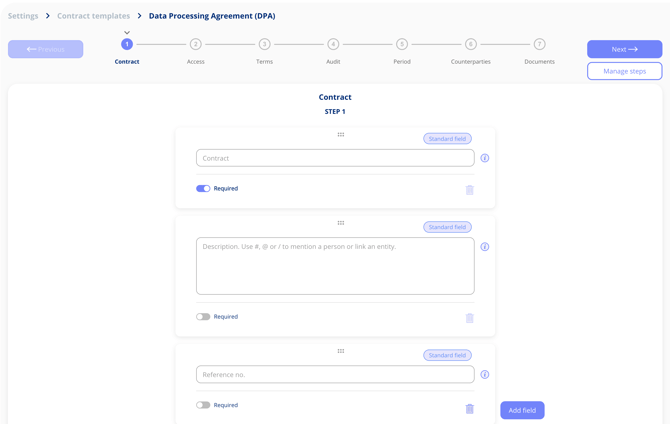
Task: Click Standard field badge on Description card
Action: click(x=447, y=227)
